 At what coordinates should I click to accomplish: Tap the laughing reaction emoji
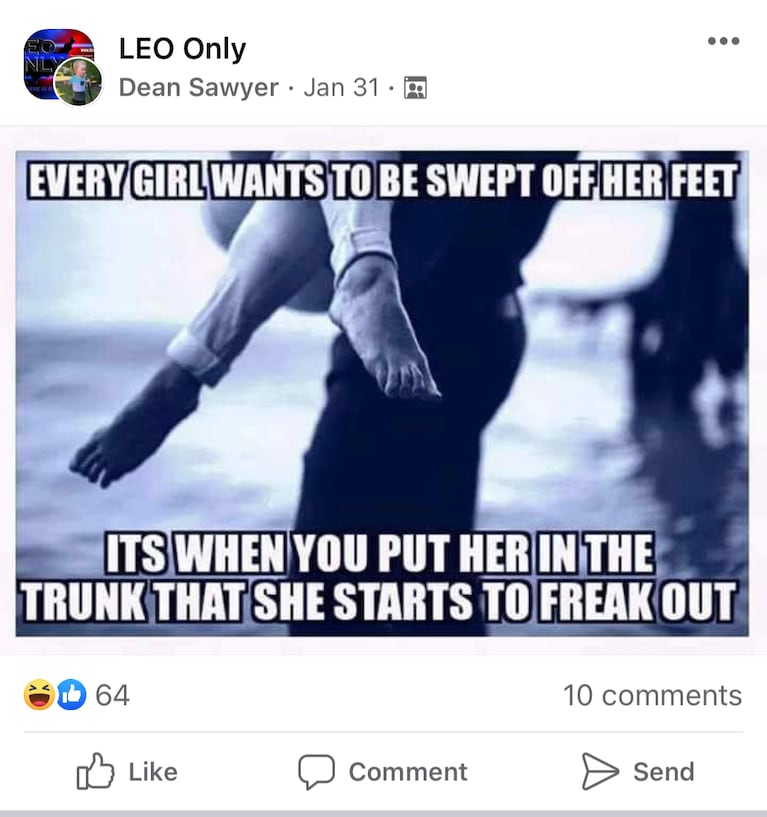[39, 695]
